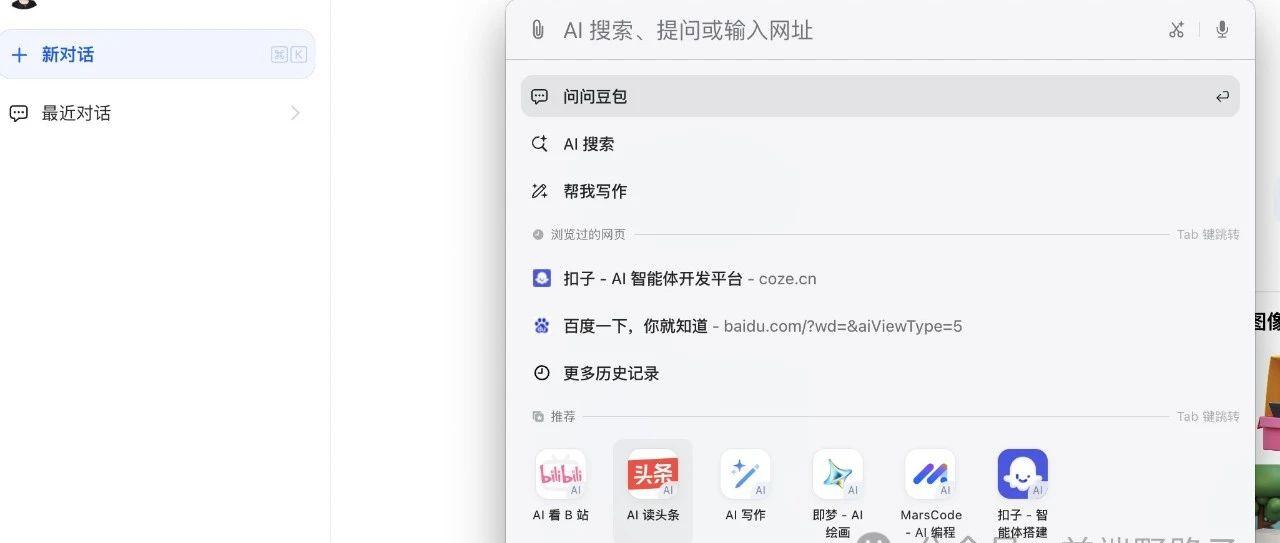Image resolution: width=1280 pixels, height=543 pixels.
Task: Open the AI 写作 shortcut
Action: tap(745, 487)
